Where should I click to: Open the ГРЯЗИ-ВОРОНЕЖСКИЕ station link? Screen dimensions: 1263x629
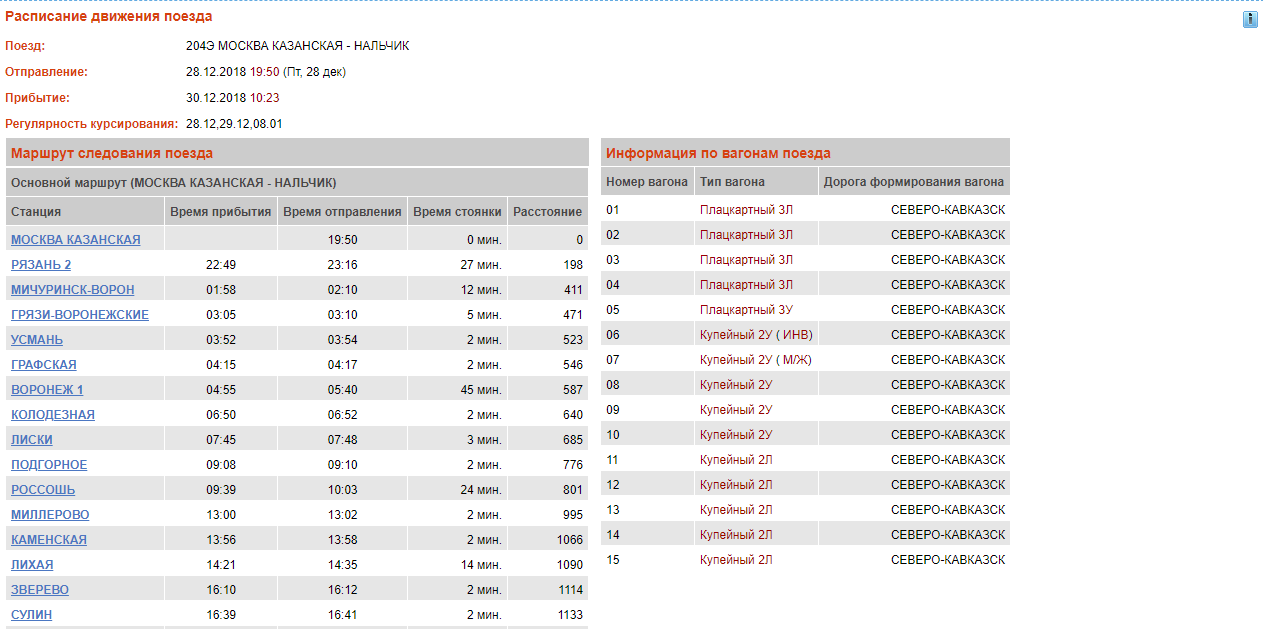point(80,315)
